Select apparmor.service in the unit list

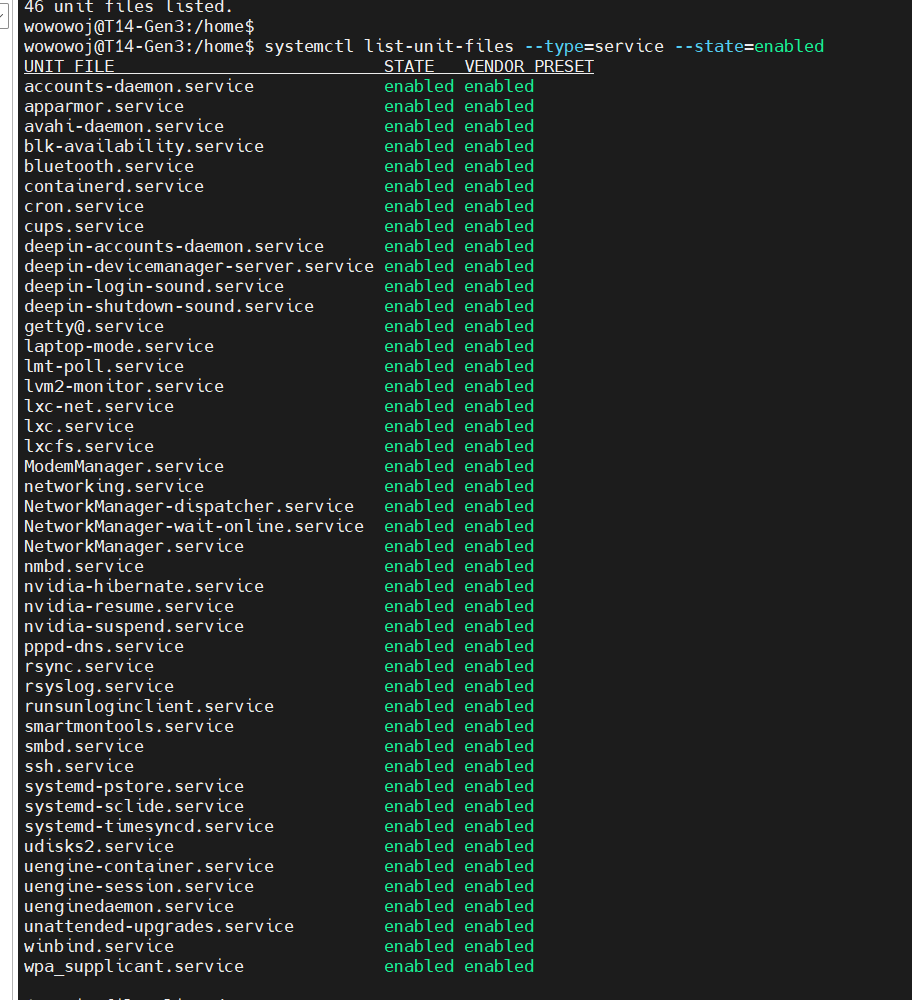(x=104, y=107)
